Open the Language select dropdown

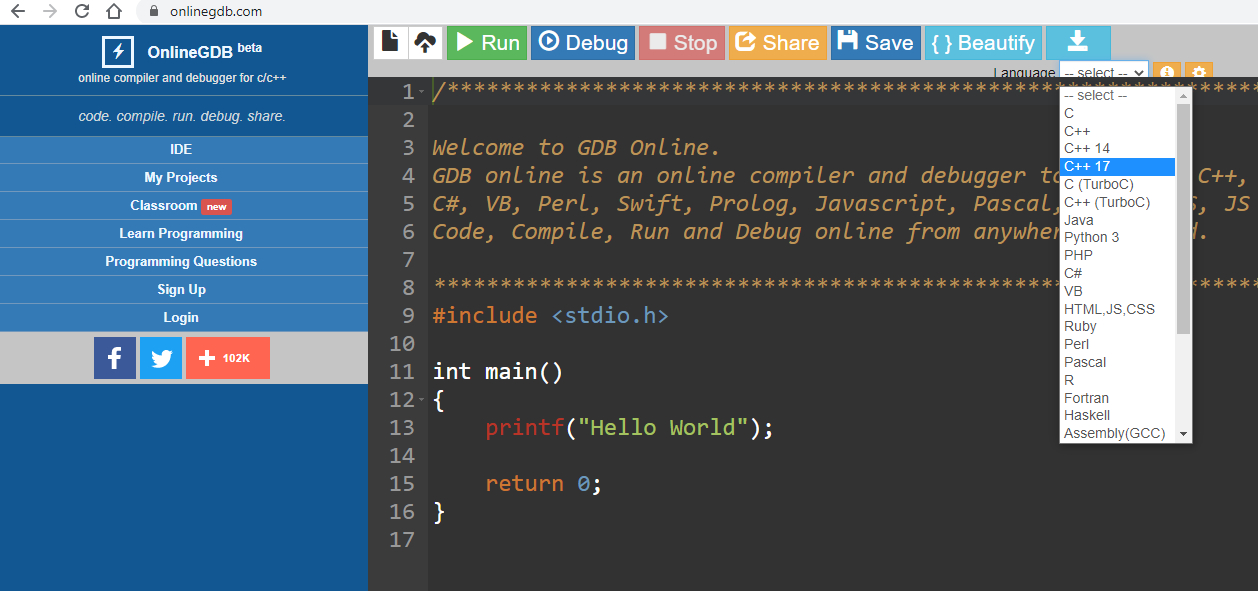pos(1103,73)
